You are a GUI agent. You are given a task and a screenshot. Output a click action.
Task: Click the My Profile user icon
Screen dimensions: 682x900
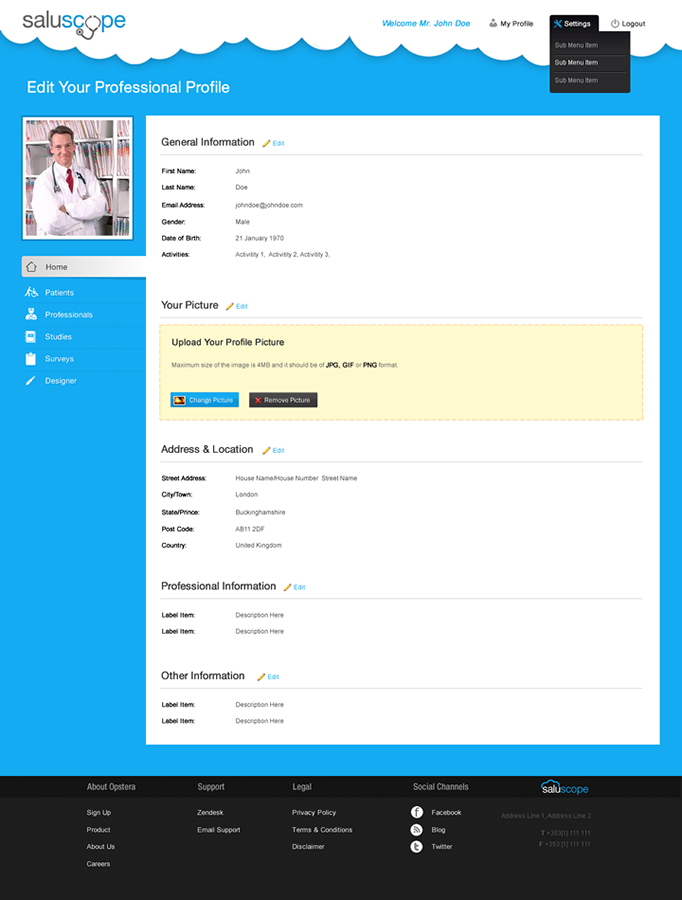(493, 23)
